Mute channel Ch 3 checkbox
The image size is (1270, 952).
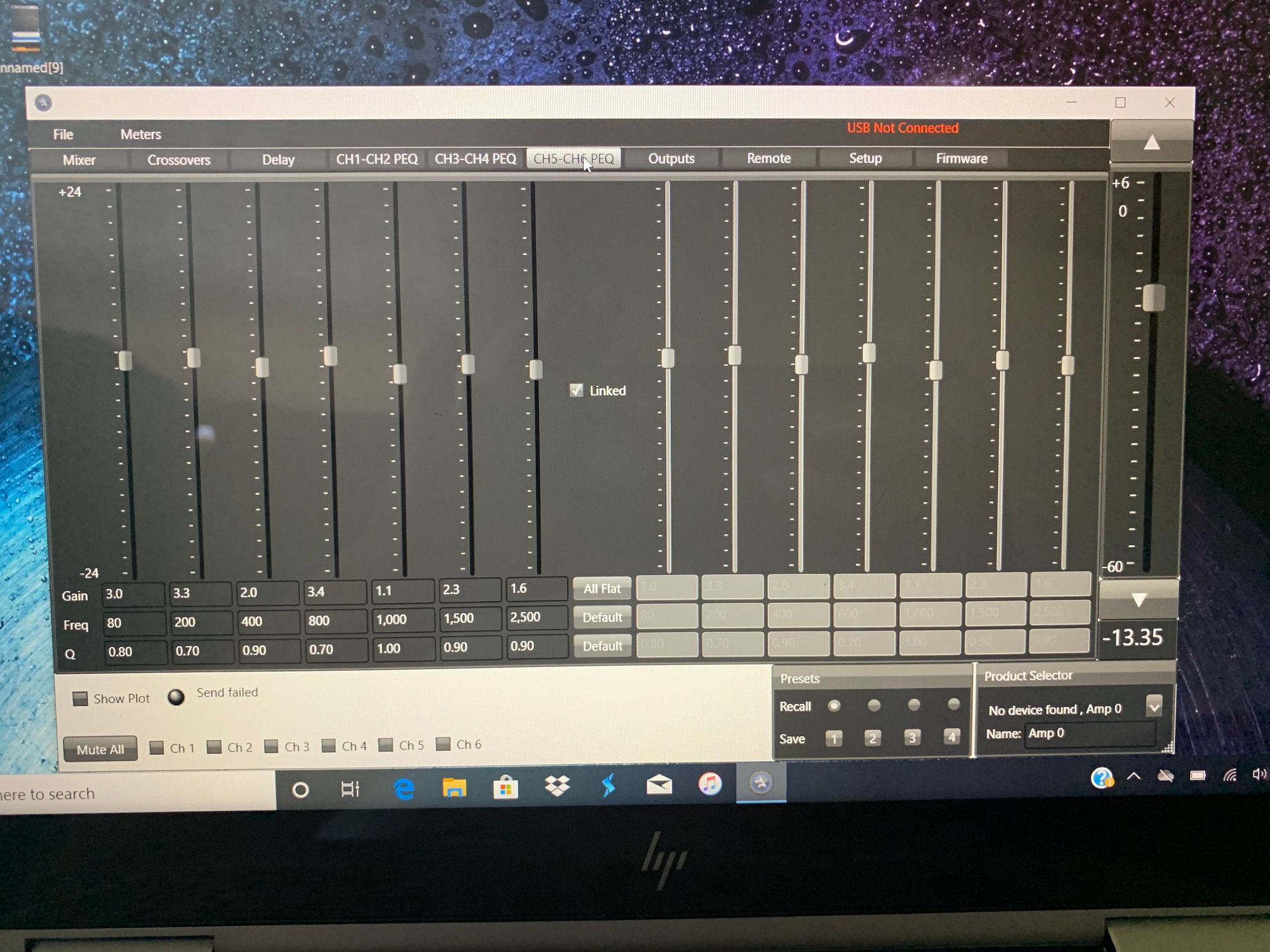click(271, 746)
